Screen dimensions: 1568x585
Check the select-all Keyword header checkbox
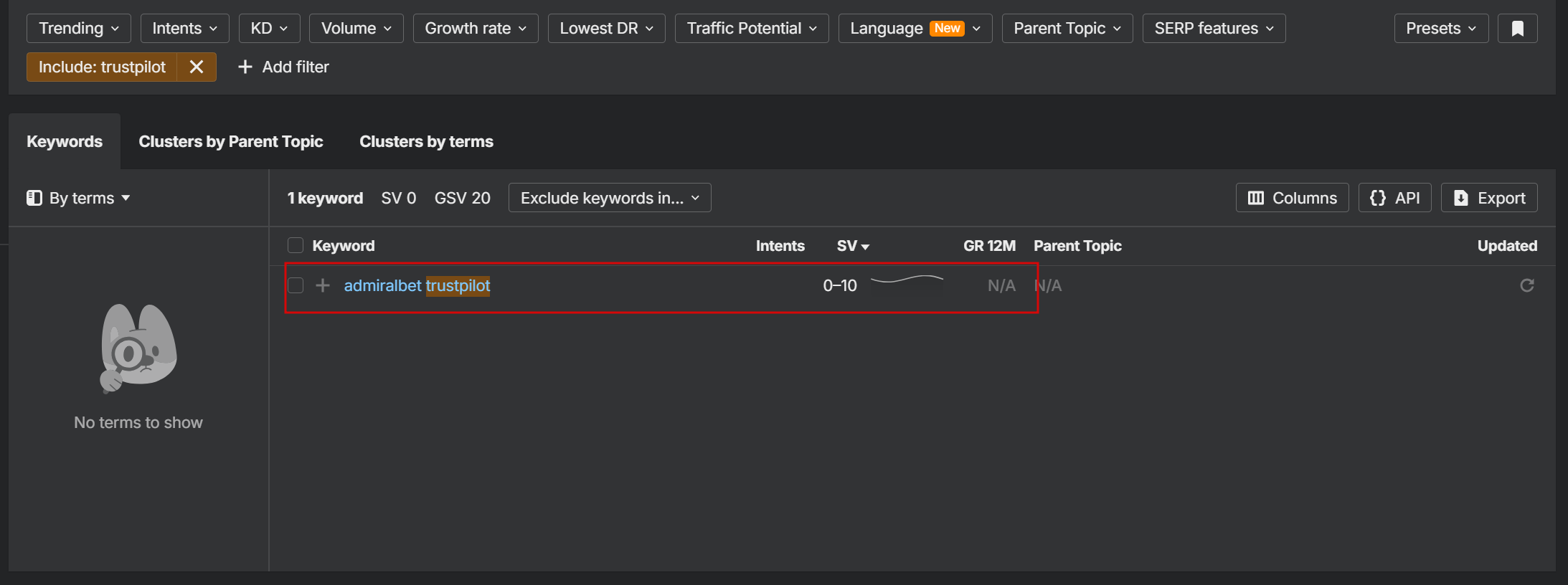coord(296,246)
